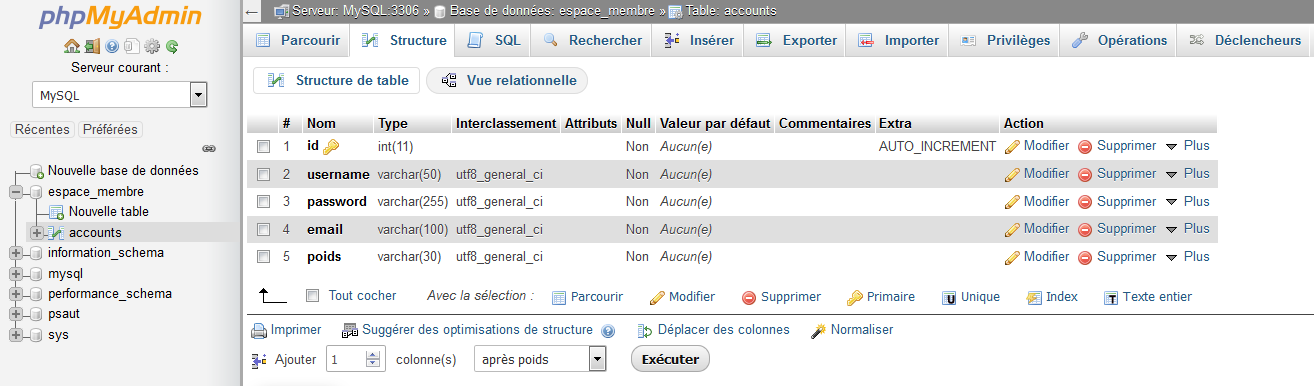Click the number of columns to add field

tap(355, 359)
